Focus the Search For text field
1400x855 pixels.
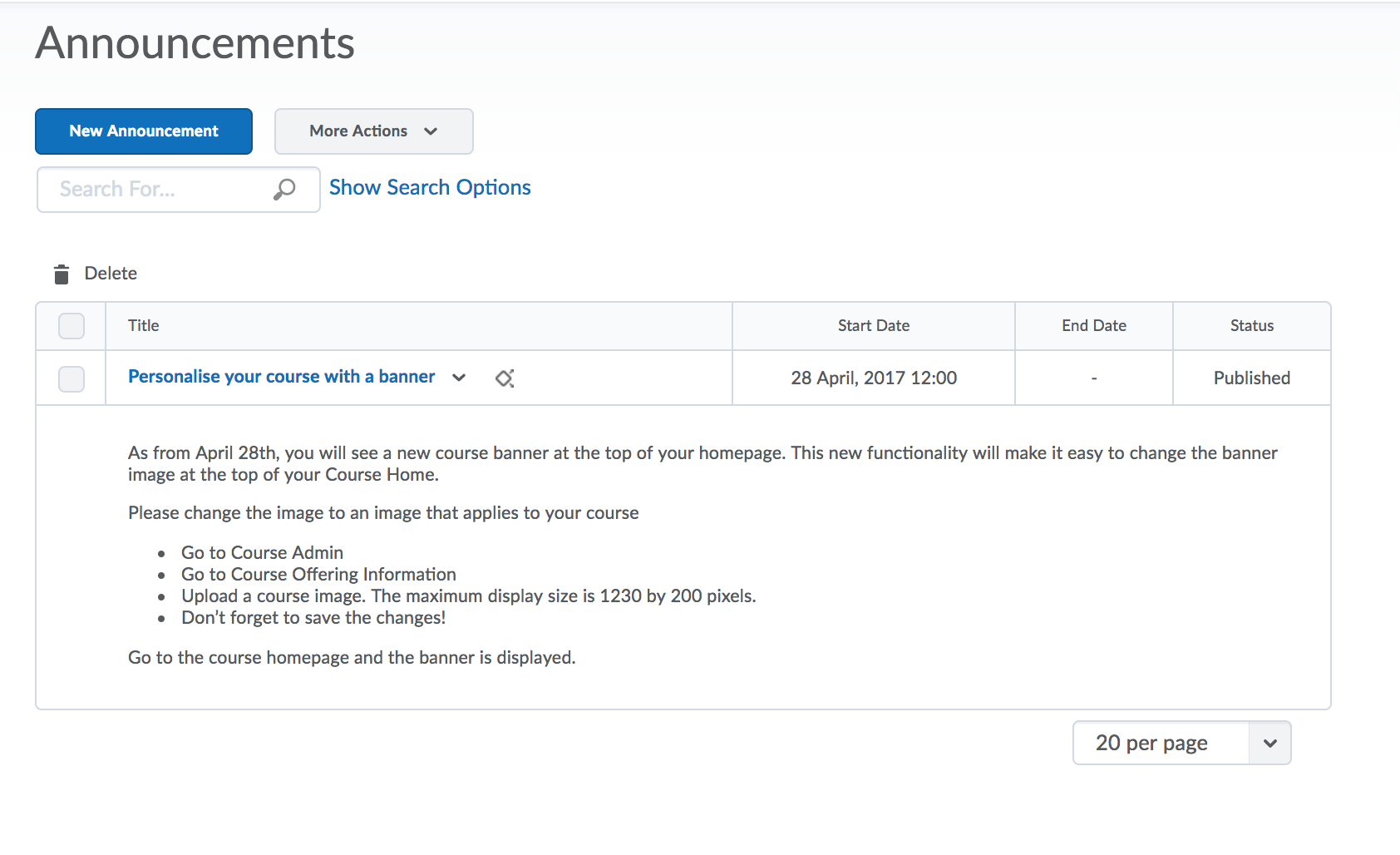pos(158,190)
